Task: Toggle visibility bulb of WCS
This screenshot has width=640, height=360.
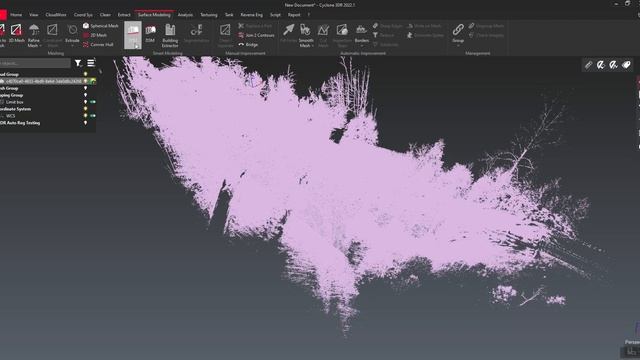Action: coord(85,116)
